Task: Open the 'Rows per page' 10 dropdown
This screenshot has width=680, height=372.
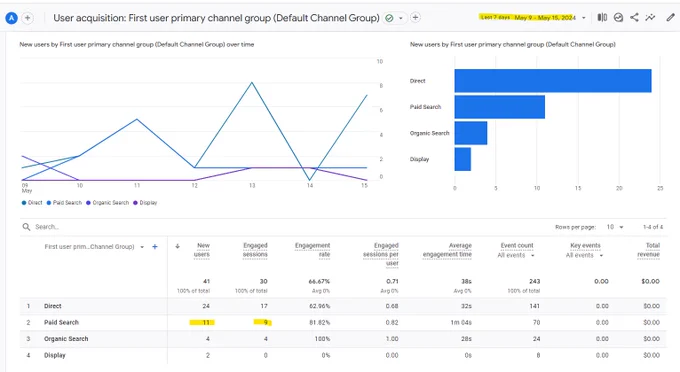Action: 615,227
